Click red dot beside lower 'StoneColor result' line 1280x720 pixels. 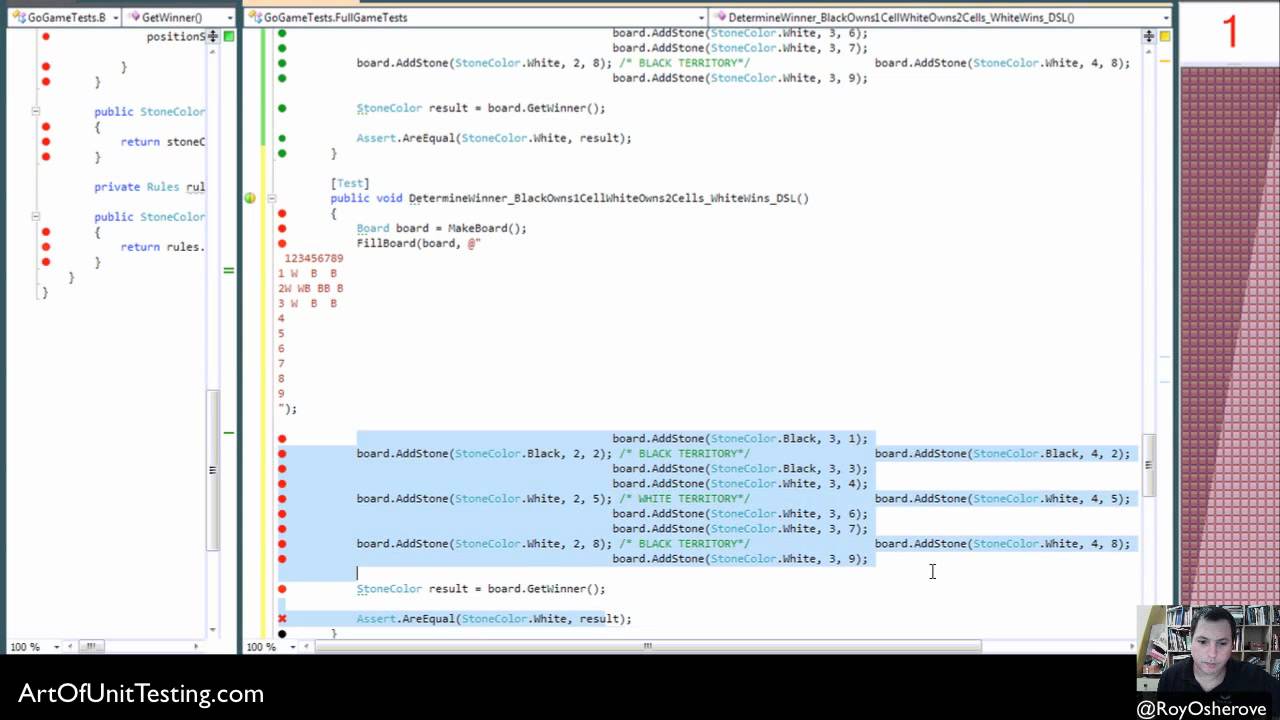[282, 589]
